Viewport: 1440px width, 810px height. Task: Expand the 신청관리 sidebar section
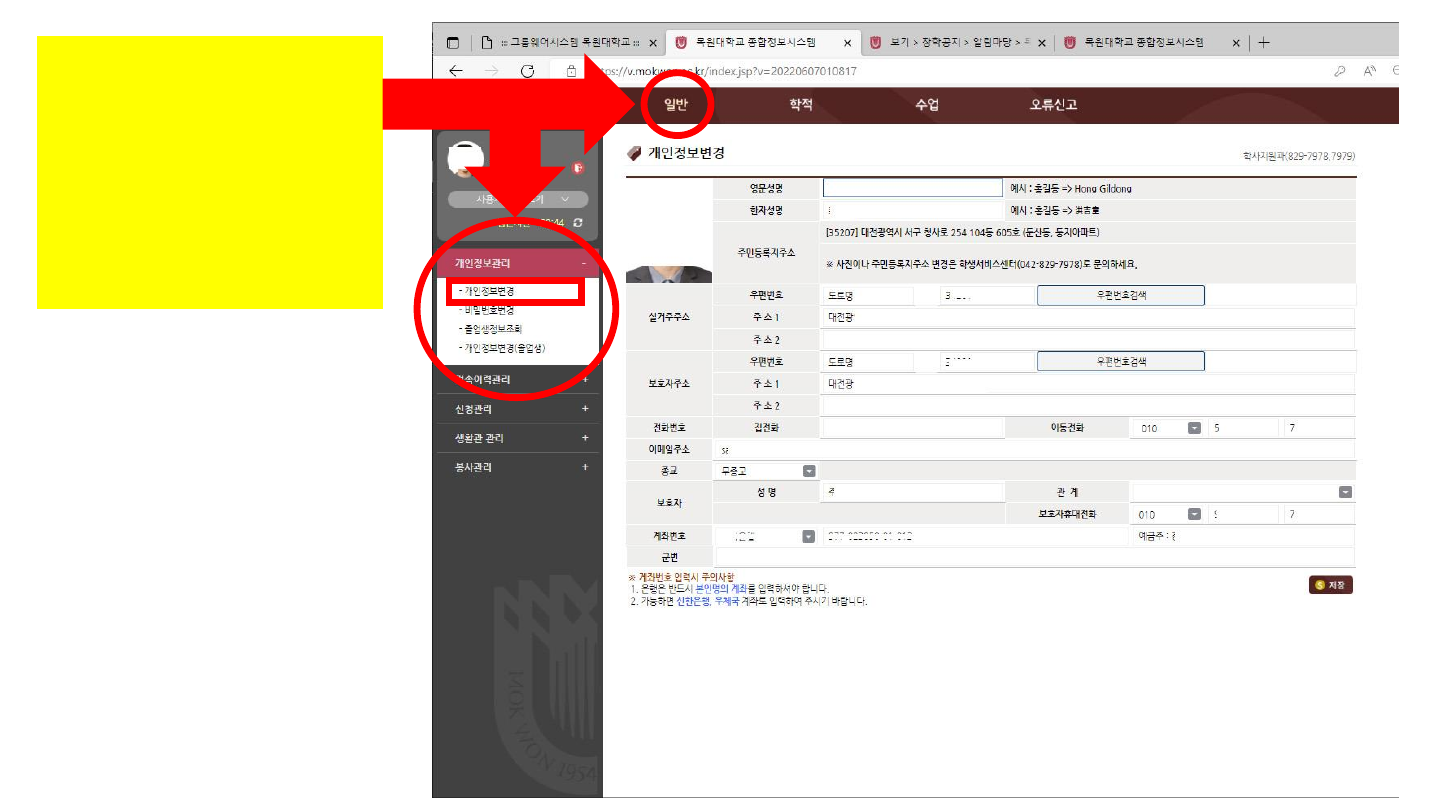pyautogui.click(x=585, y=409)
